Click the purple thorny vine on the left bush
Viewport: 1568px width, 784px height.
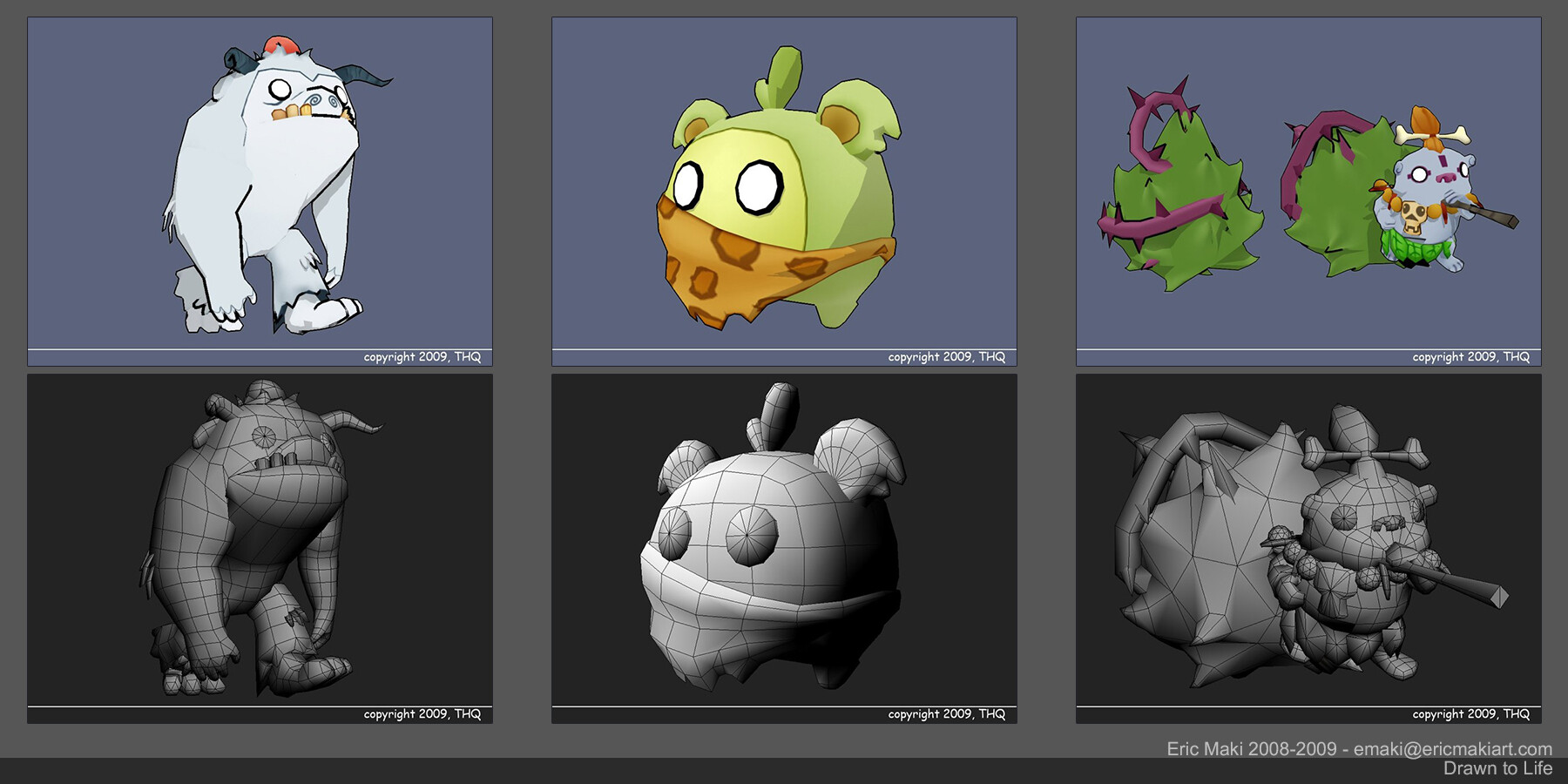pyautogui.click(x=1159, y=174)
